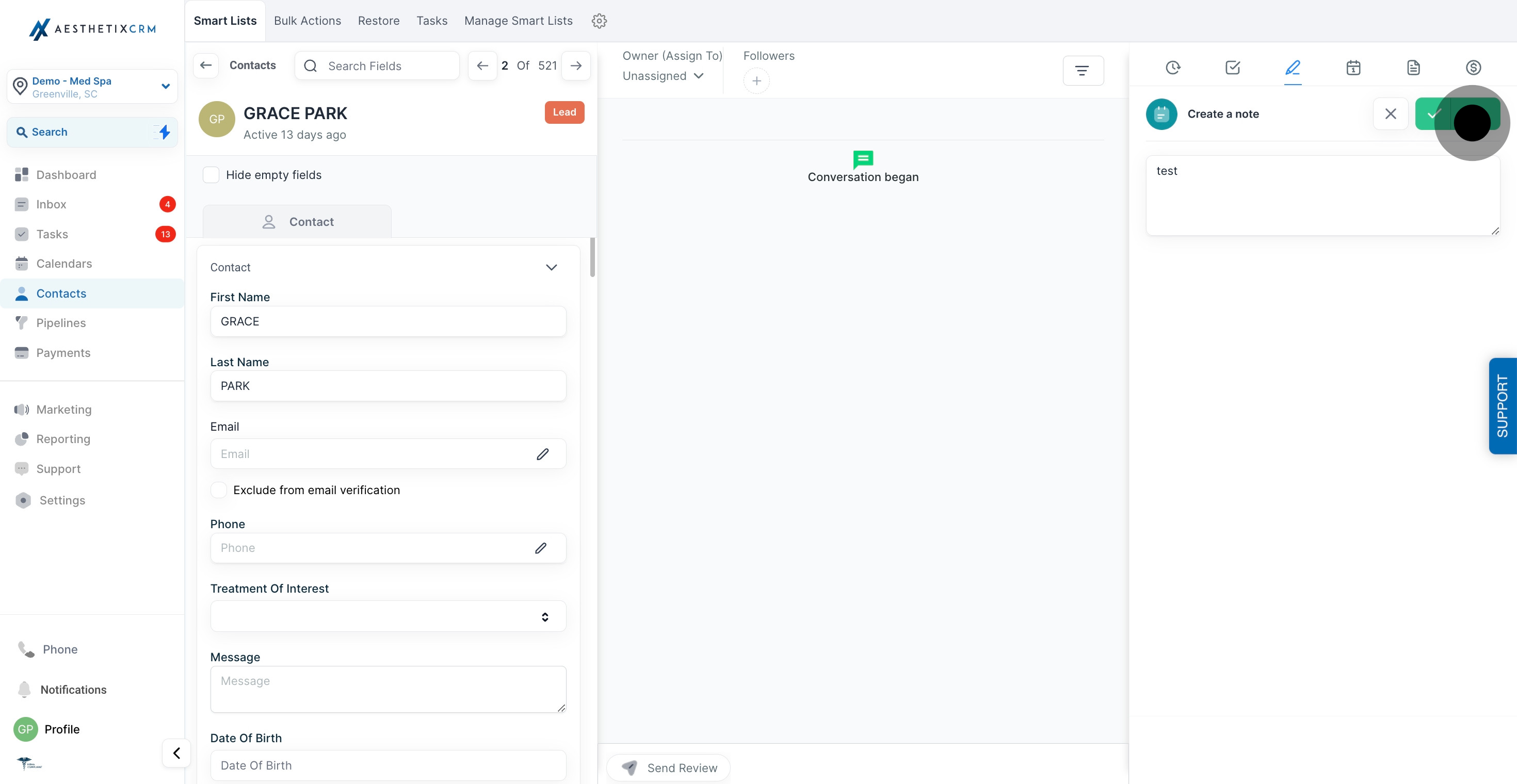Switch to Manage Smart Lists tab
1517x784 pixels.
tap(518, 21)
